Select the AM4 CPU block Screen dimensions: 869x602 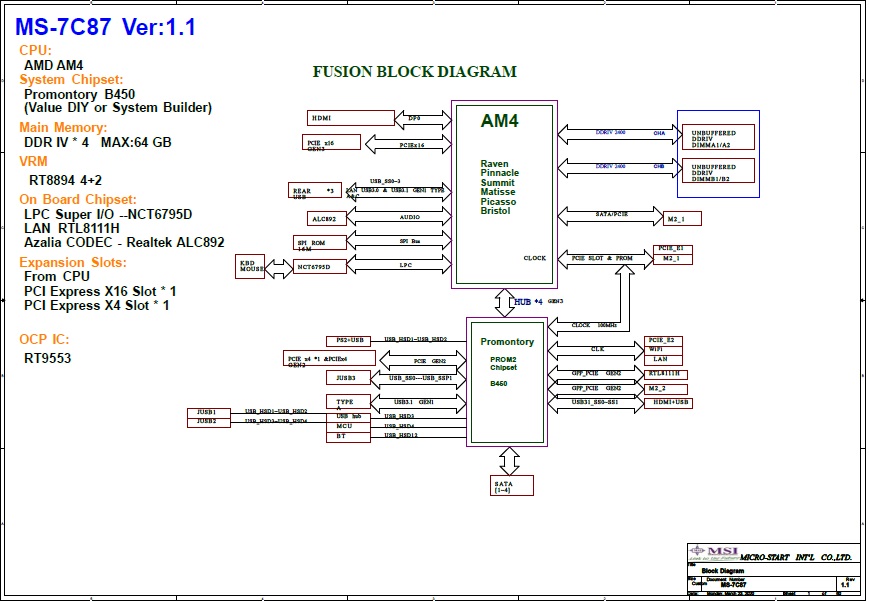504,194
